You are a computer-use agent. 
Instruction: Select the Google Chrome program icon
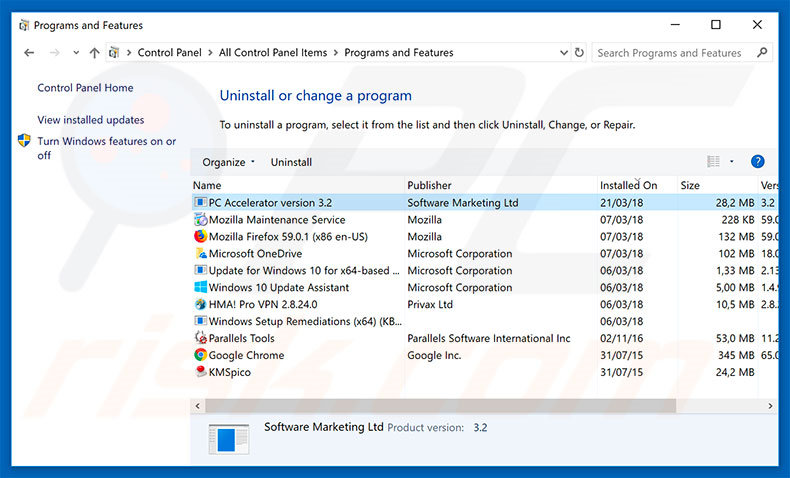(x=200, y=355)
